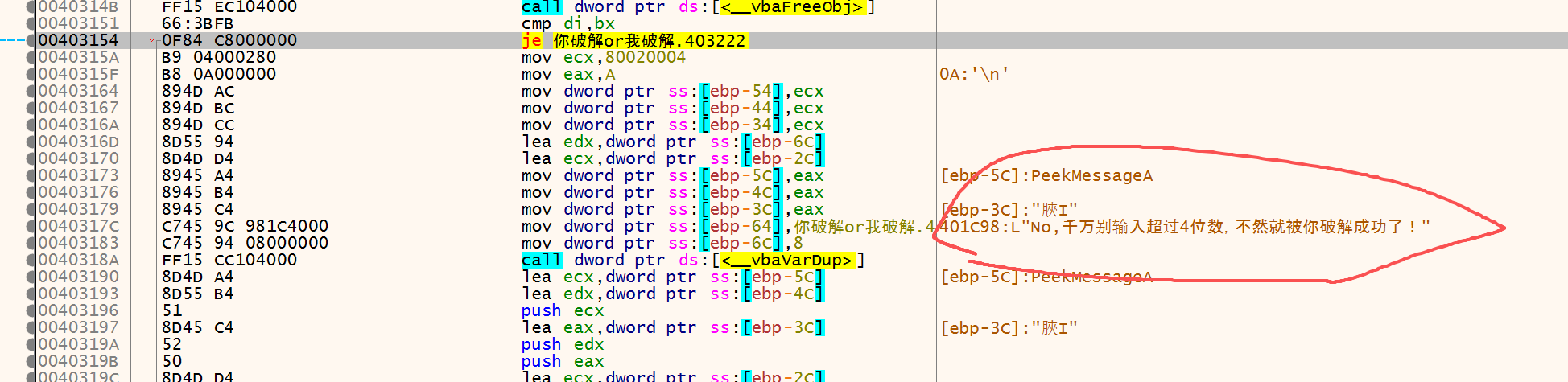Select the call __vbaVarDup instruction
The image size is (1568, 382).
pyautogui.click(x=692, y=260)
